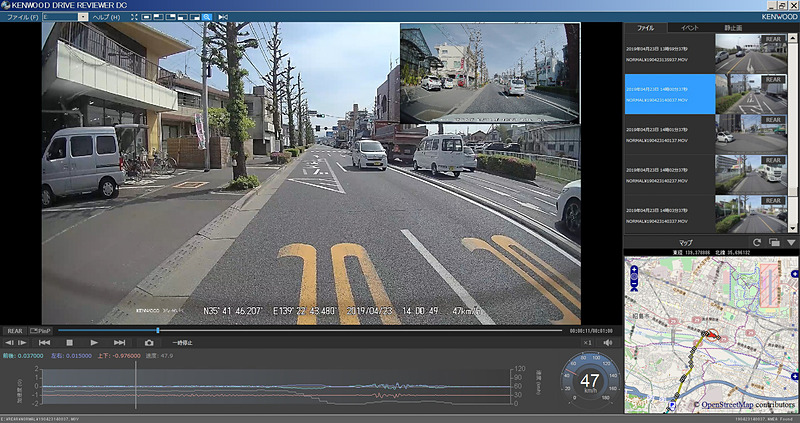
Task: Click the red vehicle position marker on map
Action: tap(712, 335)
